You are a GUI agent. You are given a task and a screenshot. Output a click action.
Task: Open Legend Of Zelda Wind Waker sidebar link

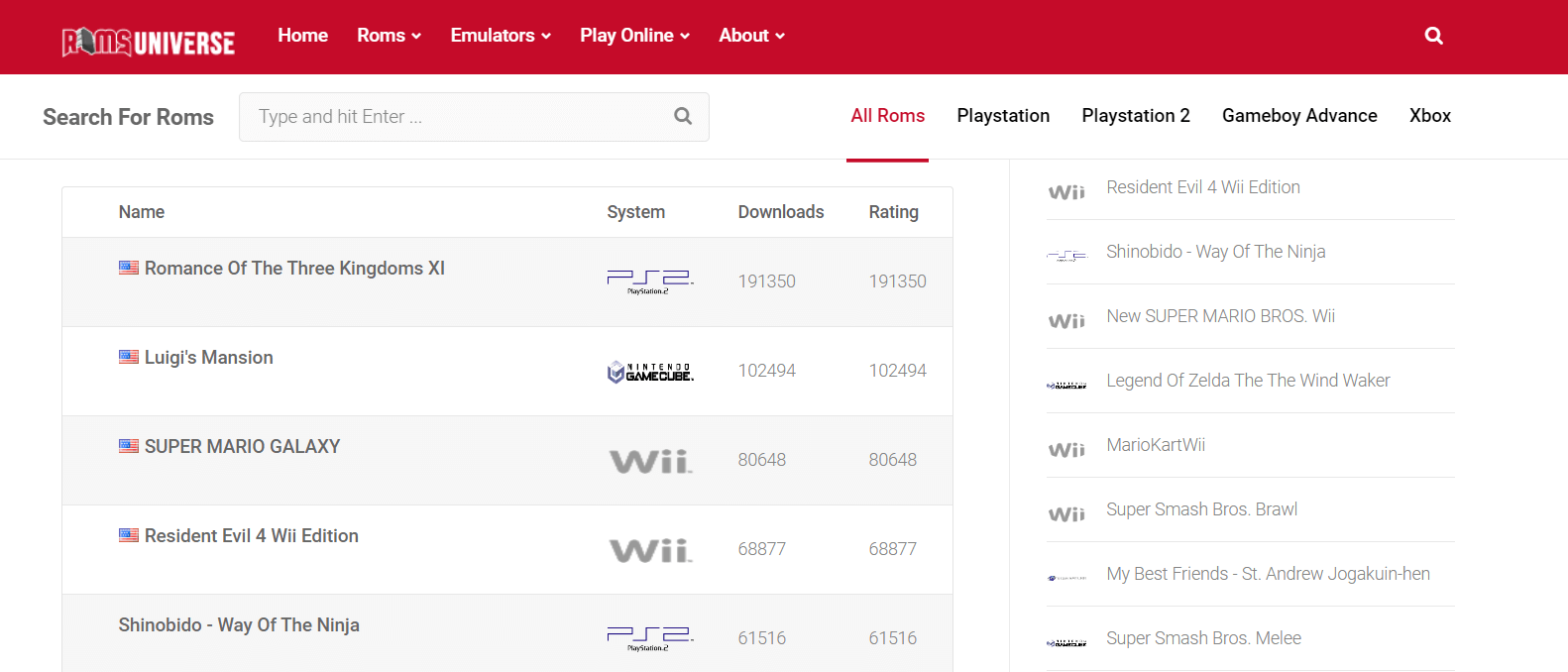(x=1248, y=381)
